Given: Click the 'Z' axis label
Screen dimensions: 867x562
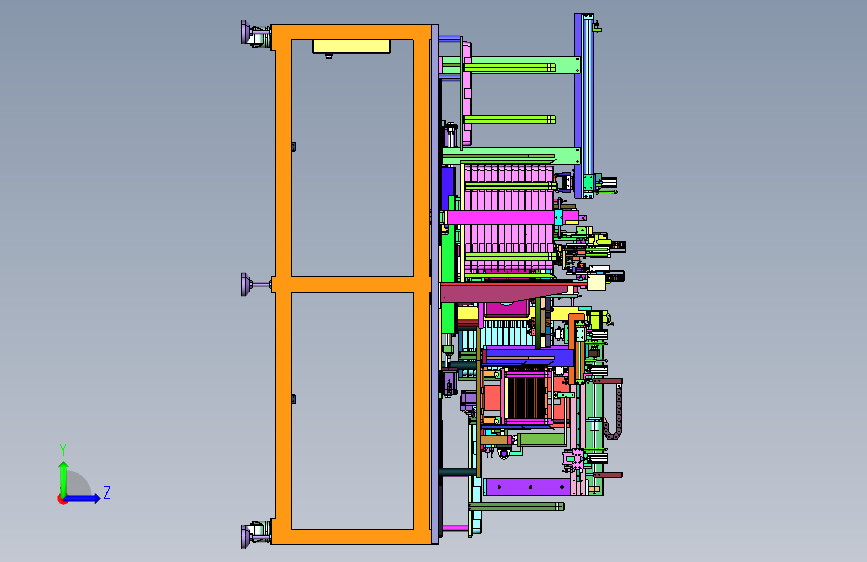Looking at the screenshot, I should 107,492.
